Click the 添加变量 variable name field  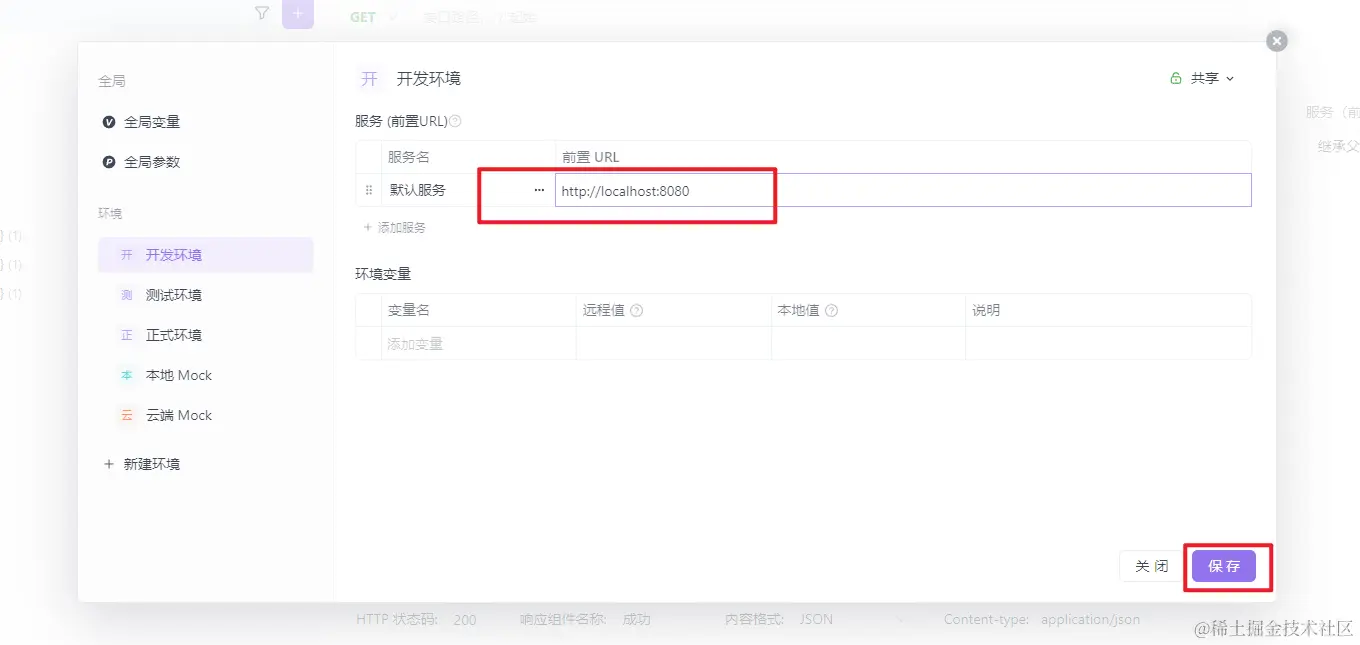point(478,344)
